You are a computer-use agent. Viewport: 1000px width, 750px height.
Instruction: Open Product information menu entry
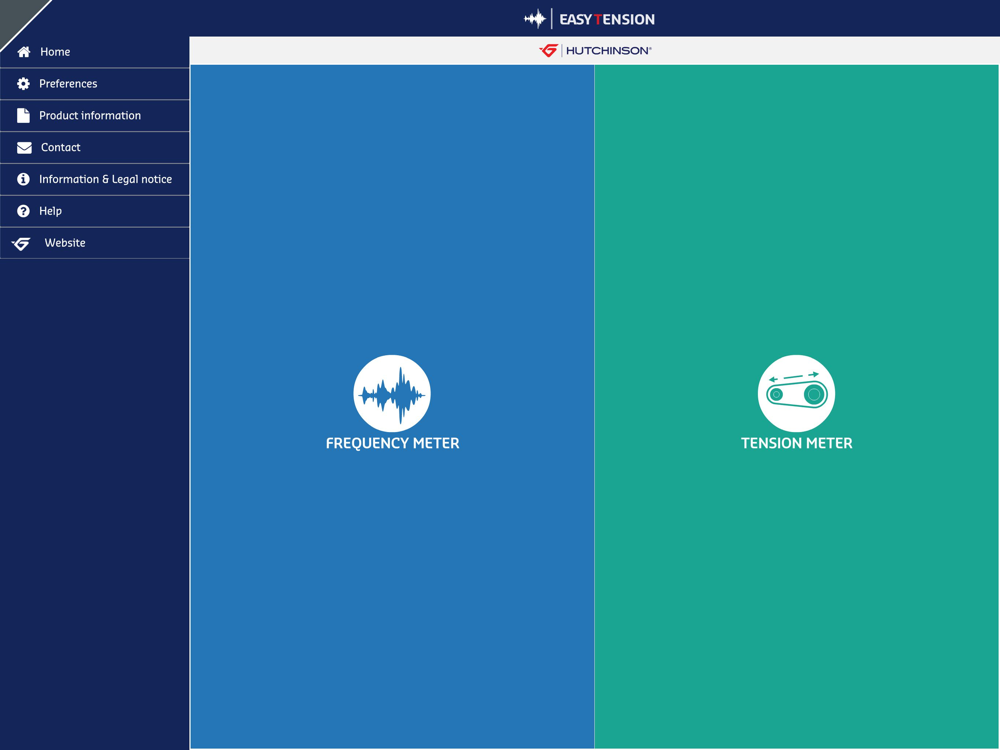[94, 115]
